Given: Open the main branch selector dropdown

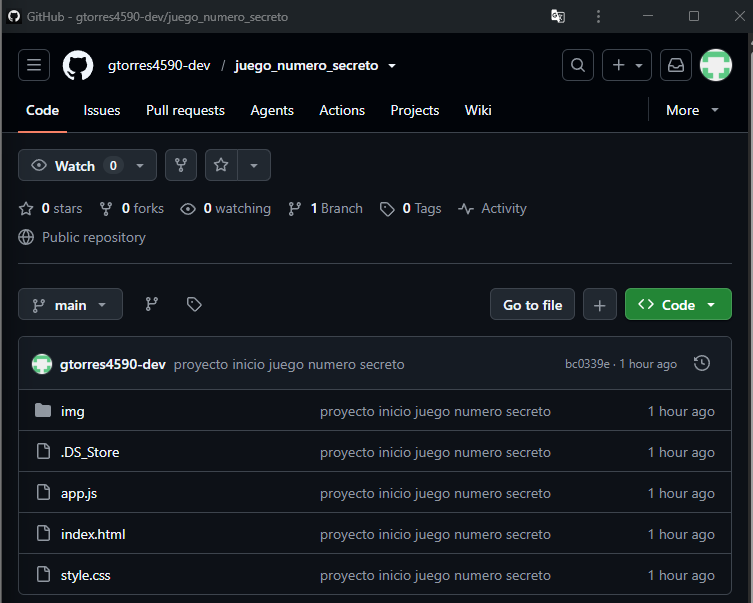Looking at the screenshot, I should pyautogui.click(x=70, y=304).
